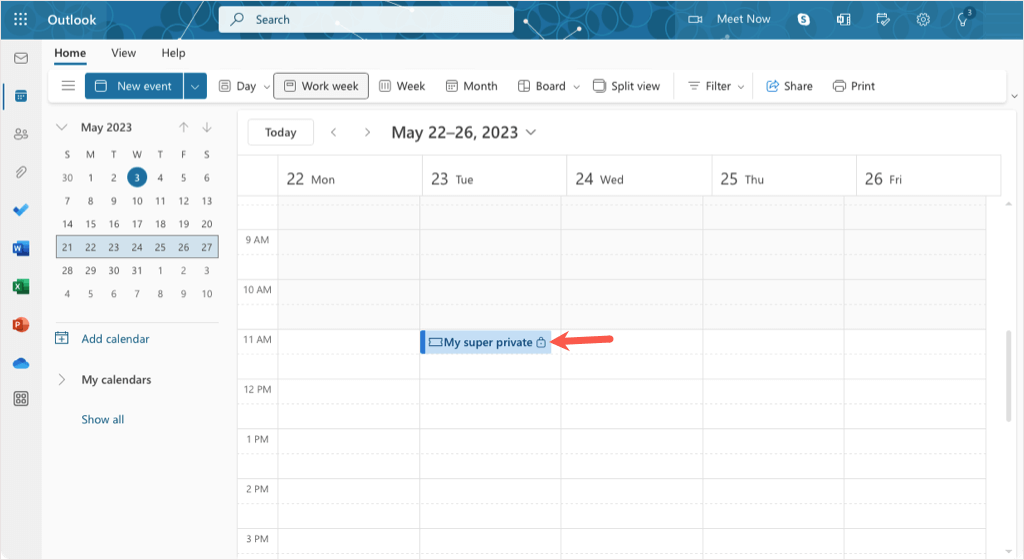Open Mail from the left sidebar

click(x=21, y=59)
